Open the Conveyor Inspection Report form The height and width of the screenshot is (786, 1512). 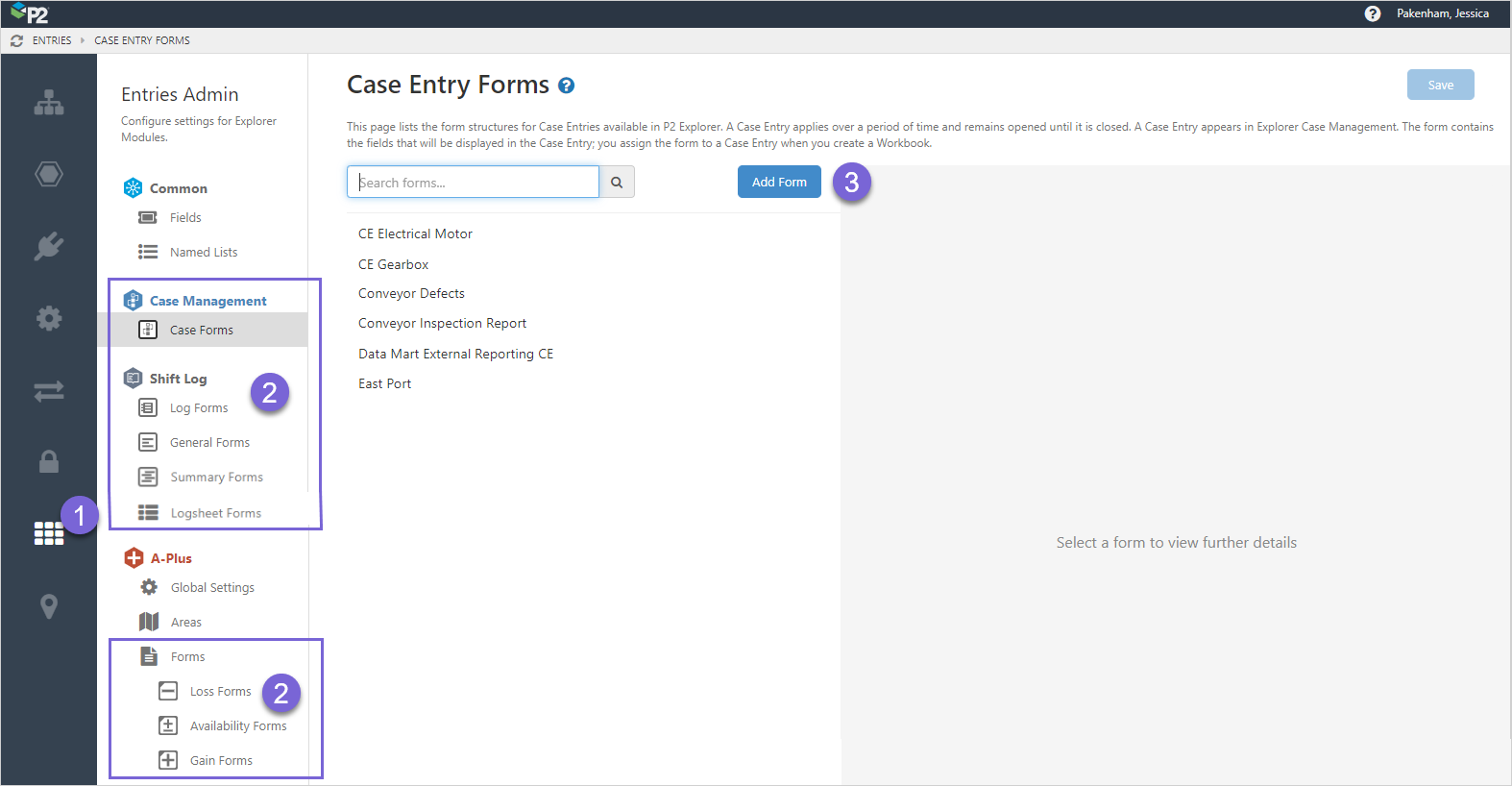point(442,323)
